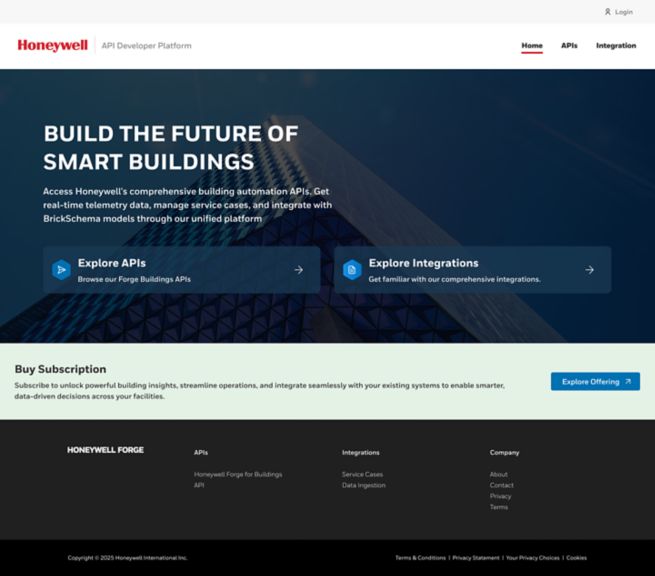The height and width of the screenshot is (576, 655).
Task: Open the Contact footer link
Action: [501, 485]
